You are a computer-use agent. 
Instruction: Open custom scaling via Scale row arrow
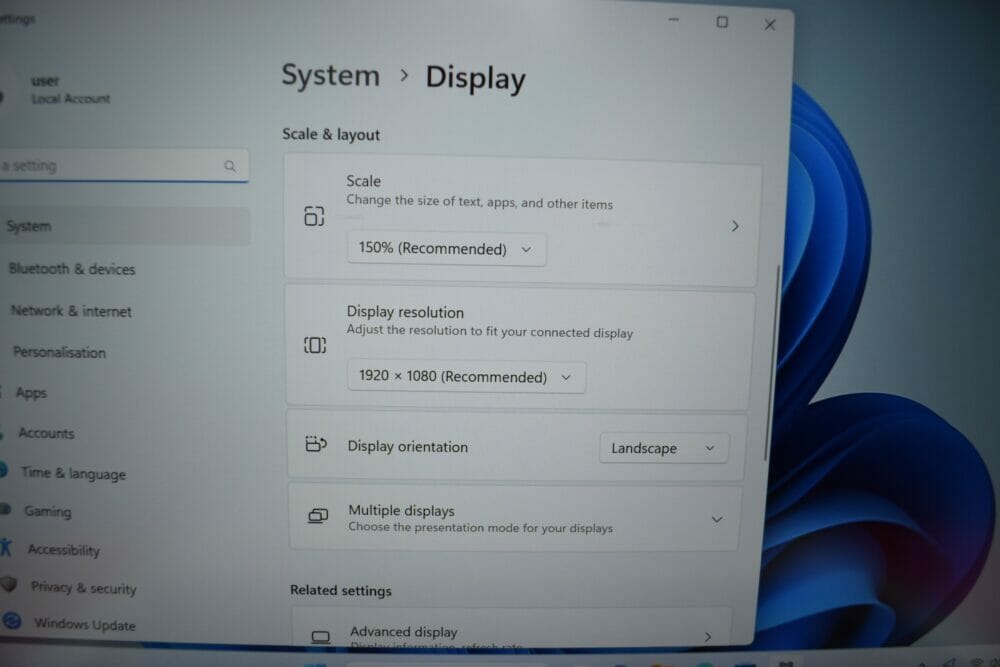point(735,226)
